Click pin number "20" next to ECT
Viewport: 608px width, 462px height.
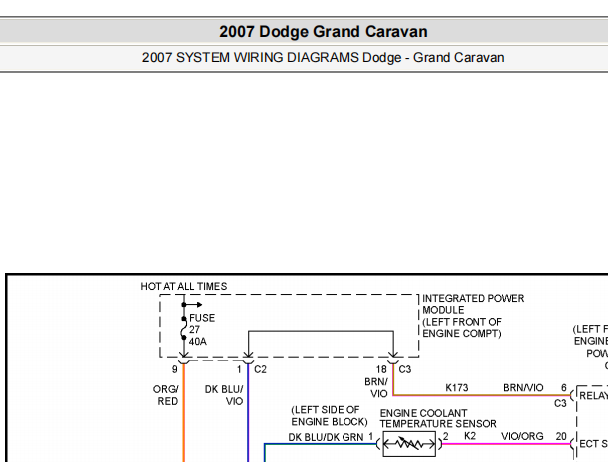point(561,436)
